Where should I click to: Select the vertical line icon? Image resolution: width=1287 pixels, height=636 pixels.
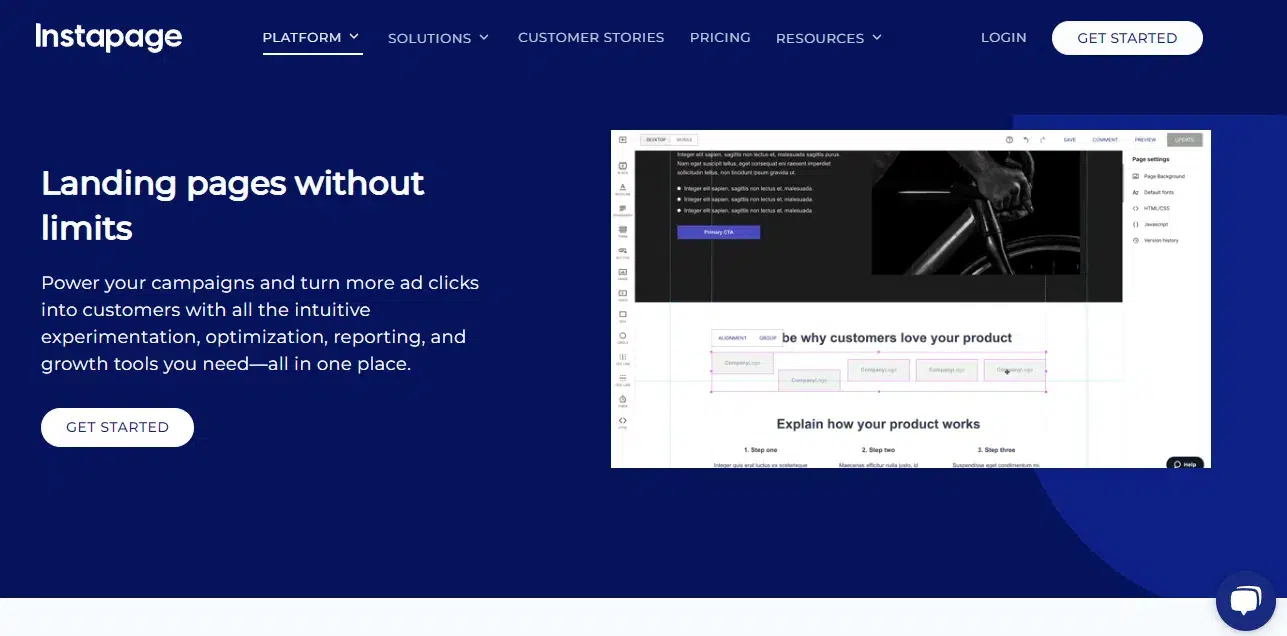coord(622,358)
